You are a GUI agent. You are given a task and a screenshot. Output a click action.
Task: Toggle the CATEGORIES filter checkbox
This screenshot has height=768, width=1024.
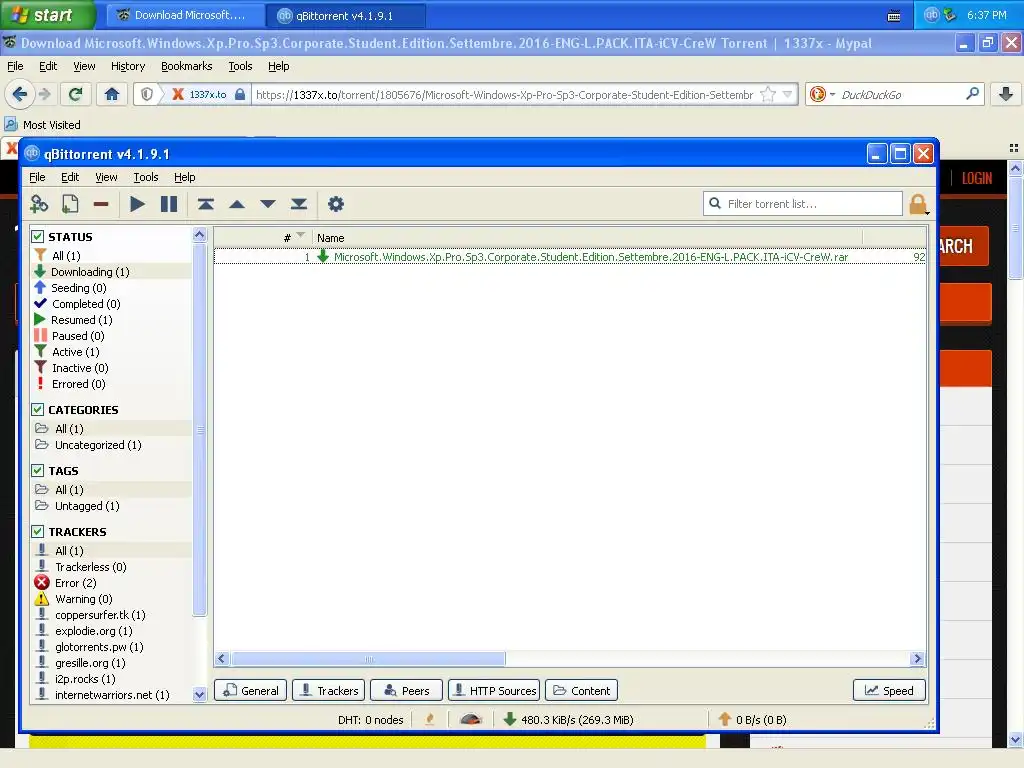[38, 409]
